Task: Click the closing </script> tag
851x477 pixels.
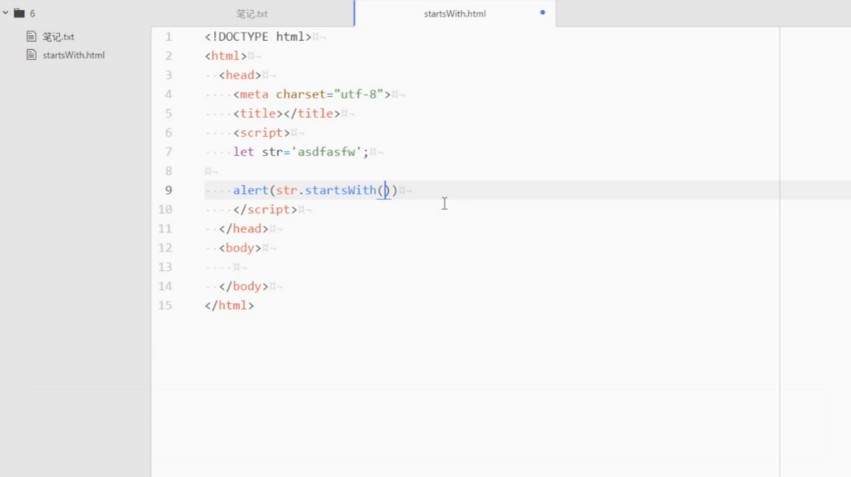Action: tap(265, 209)
